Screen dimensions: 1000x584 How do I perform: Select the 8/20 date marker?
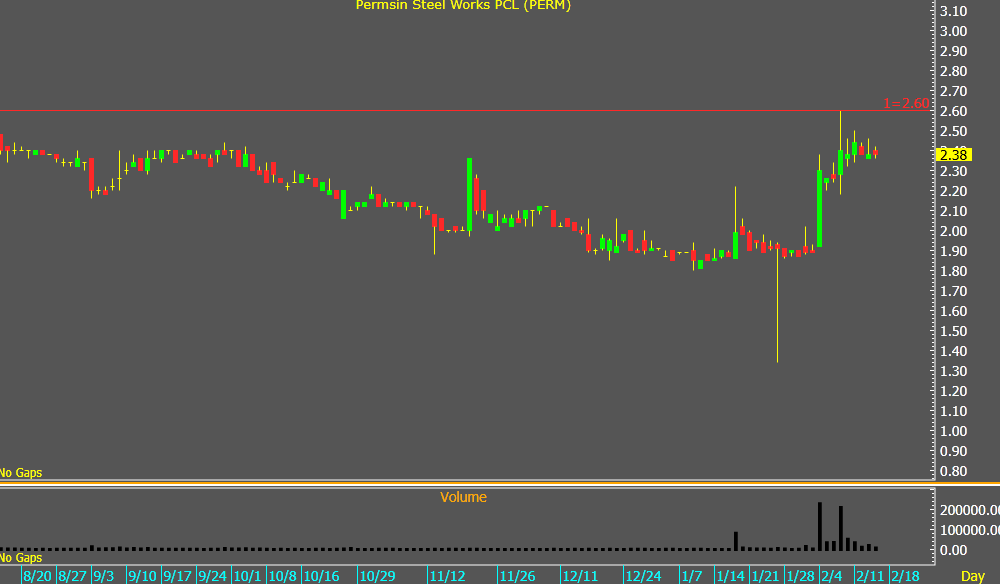coord(37,576)
